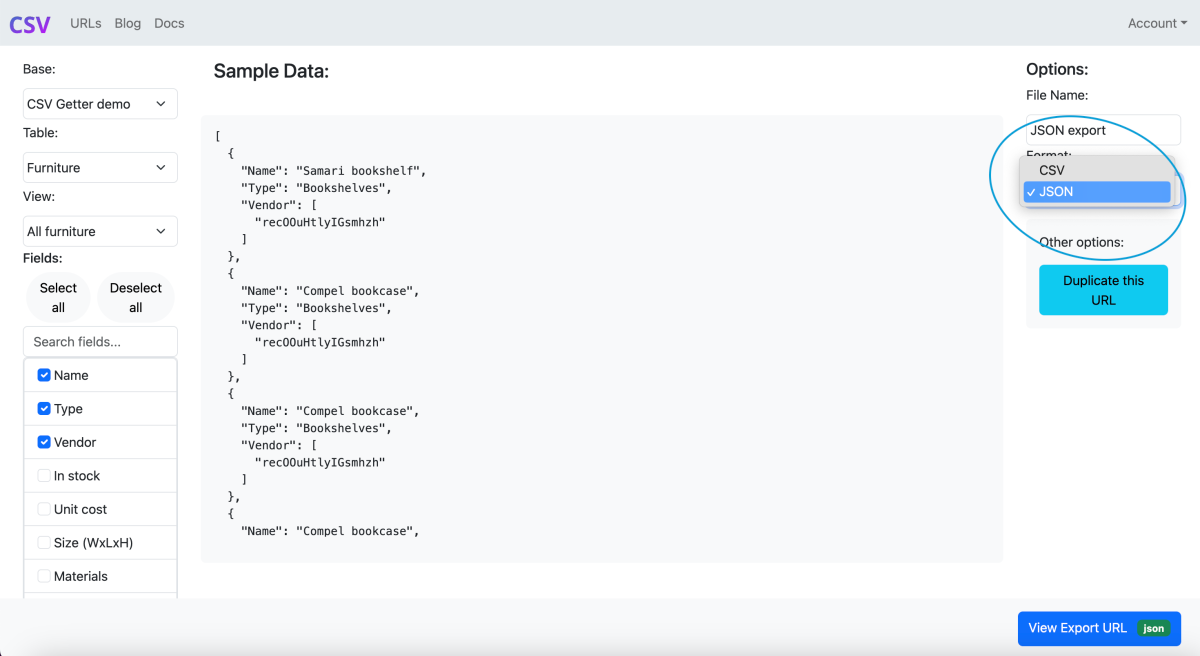Go to the Docs page
1200x656 pixels.
pyautogui.click(x=169, y=23)
